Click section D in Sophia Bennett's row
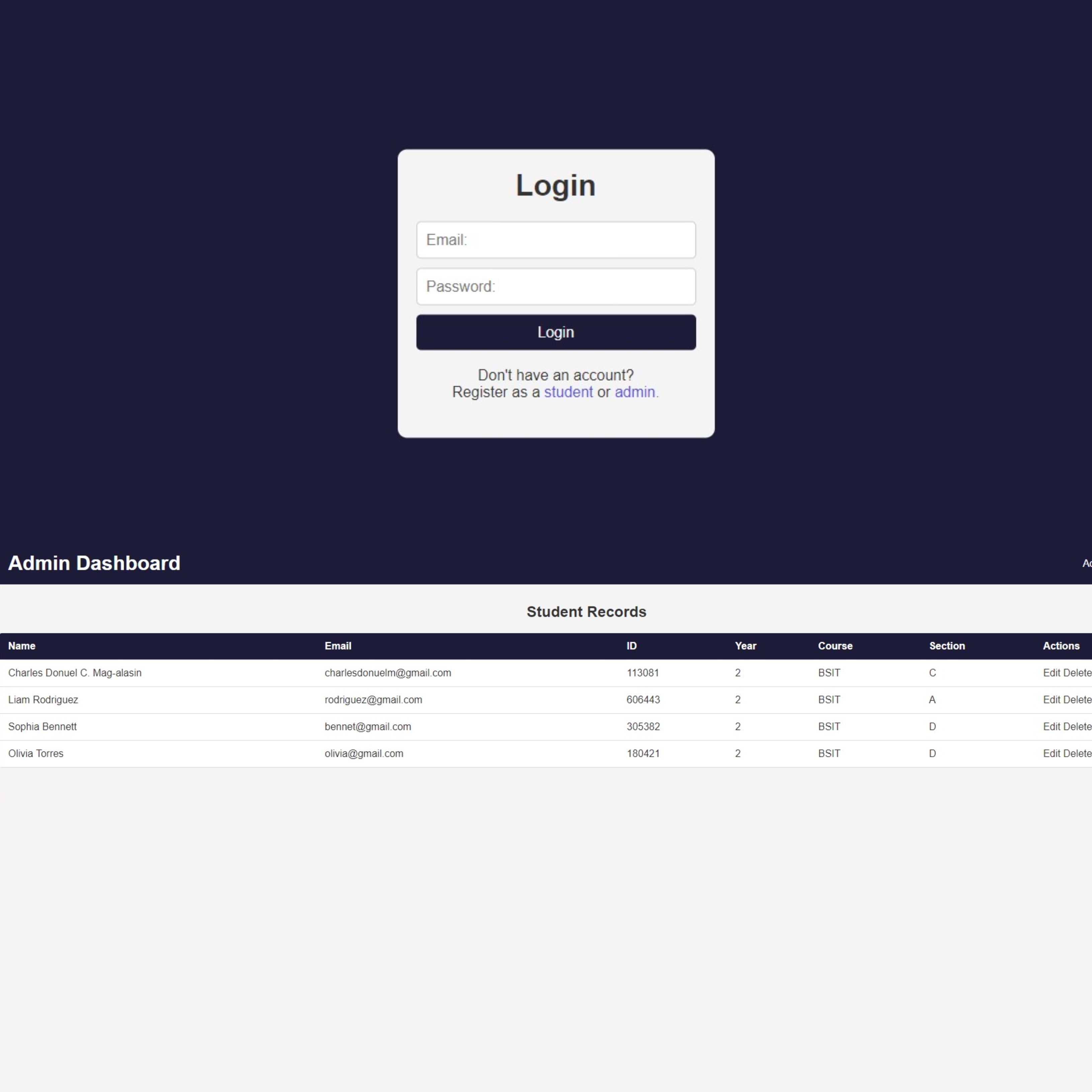 pos(933,727)
